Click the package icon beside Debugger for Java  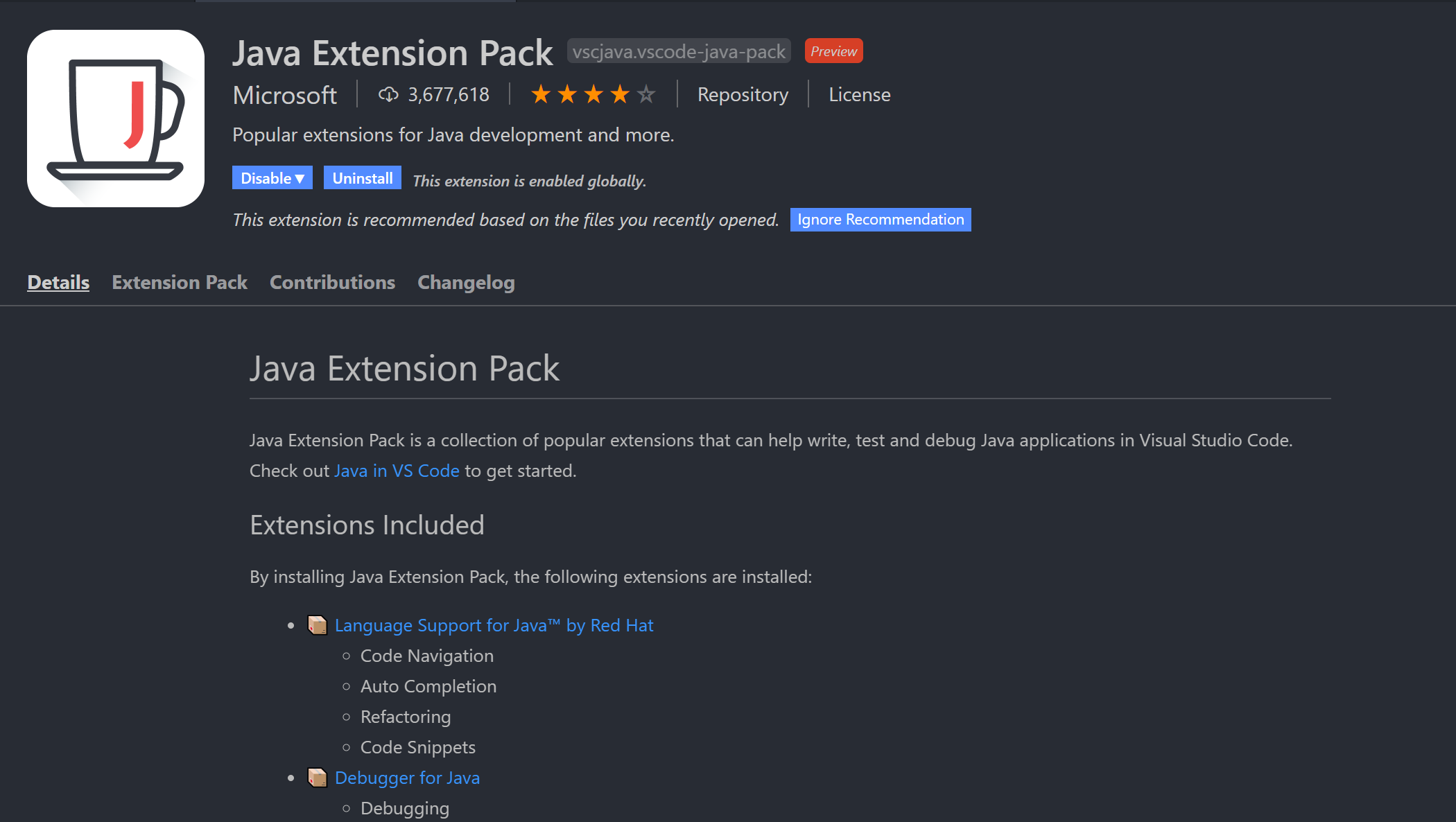coord(318,777)
